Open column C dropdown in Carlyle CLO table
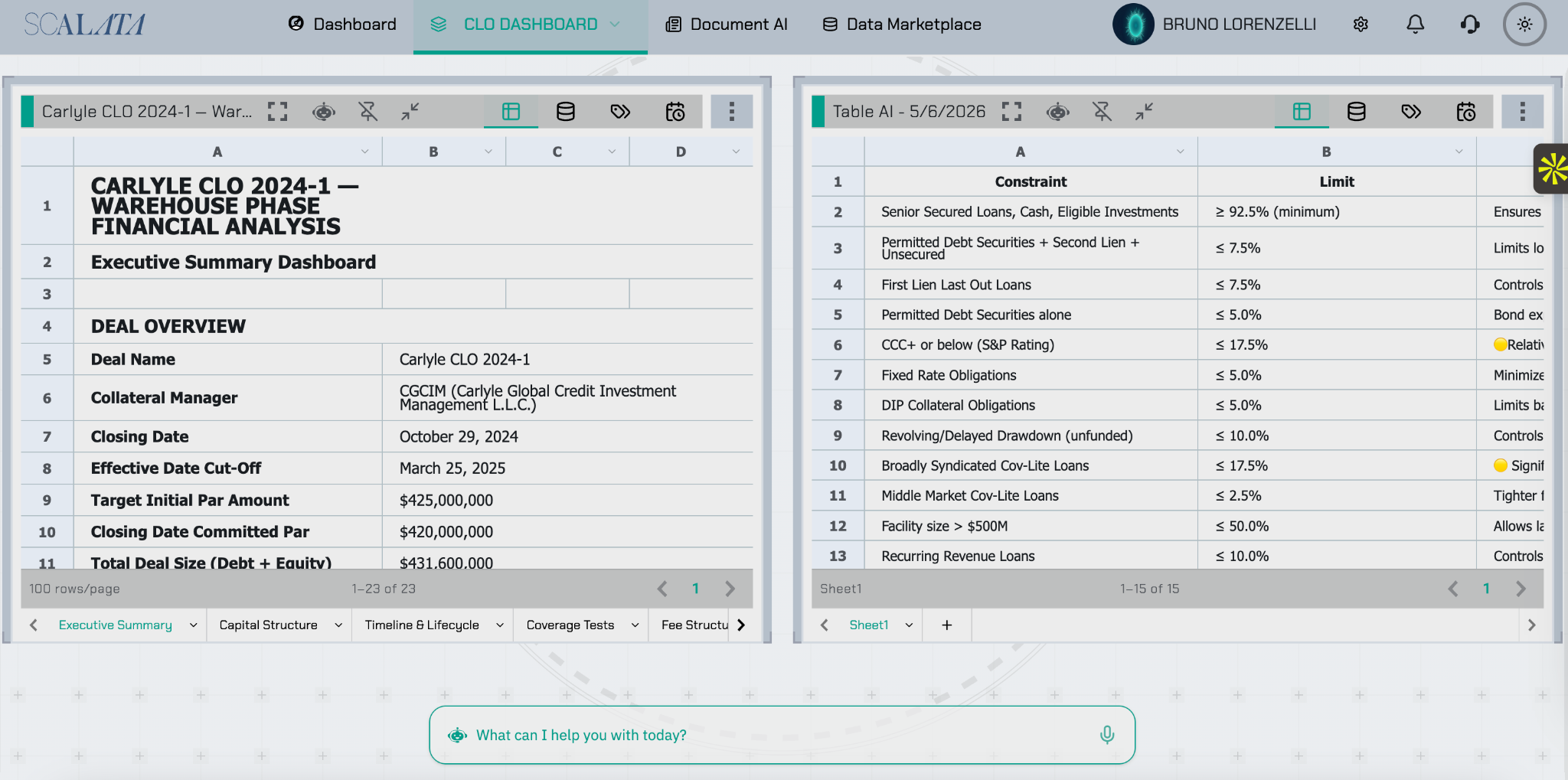This screenshot has height=780, width=1568. (612, 152)
